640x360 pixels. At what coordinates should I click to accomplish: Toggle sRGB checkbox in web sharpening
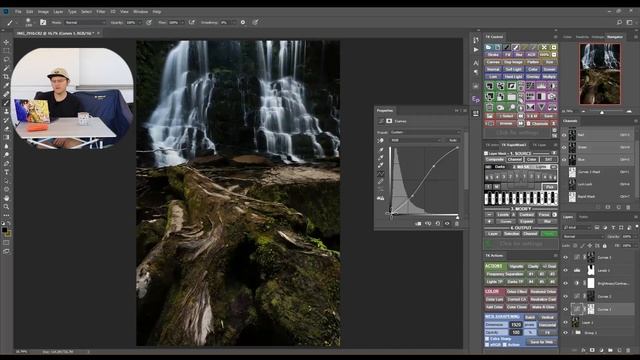[x=487, y=345]
